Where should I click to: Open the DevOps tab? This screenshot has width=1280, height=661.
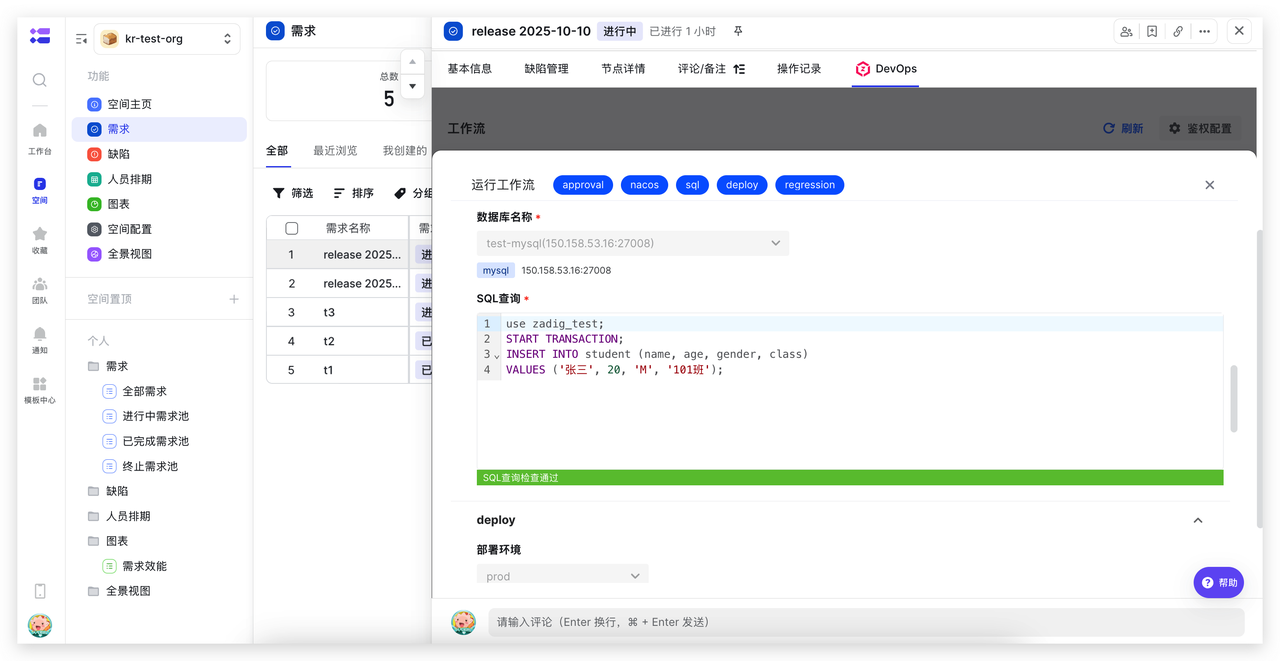[x=885, y=68]
